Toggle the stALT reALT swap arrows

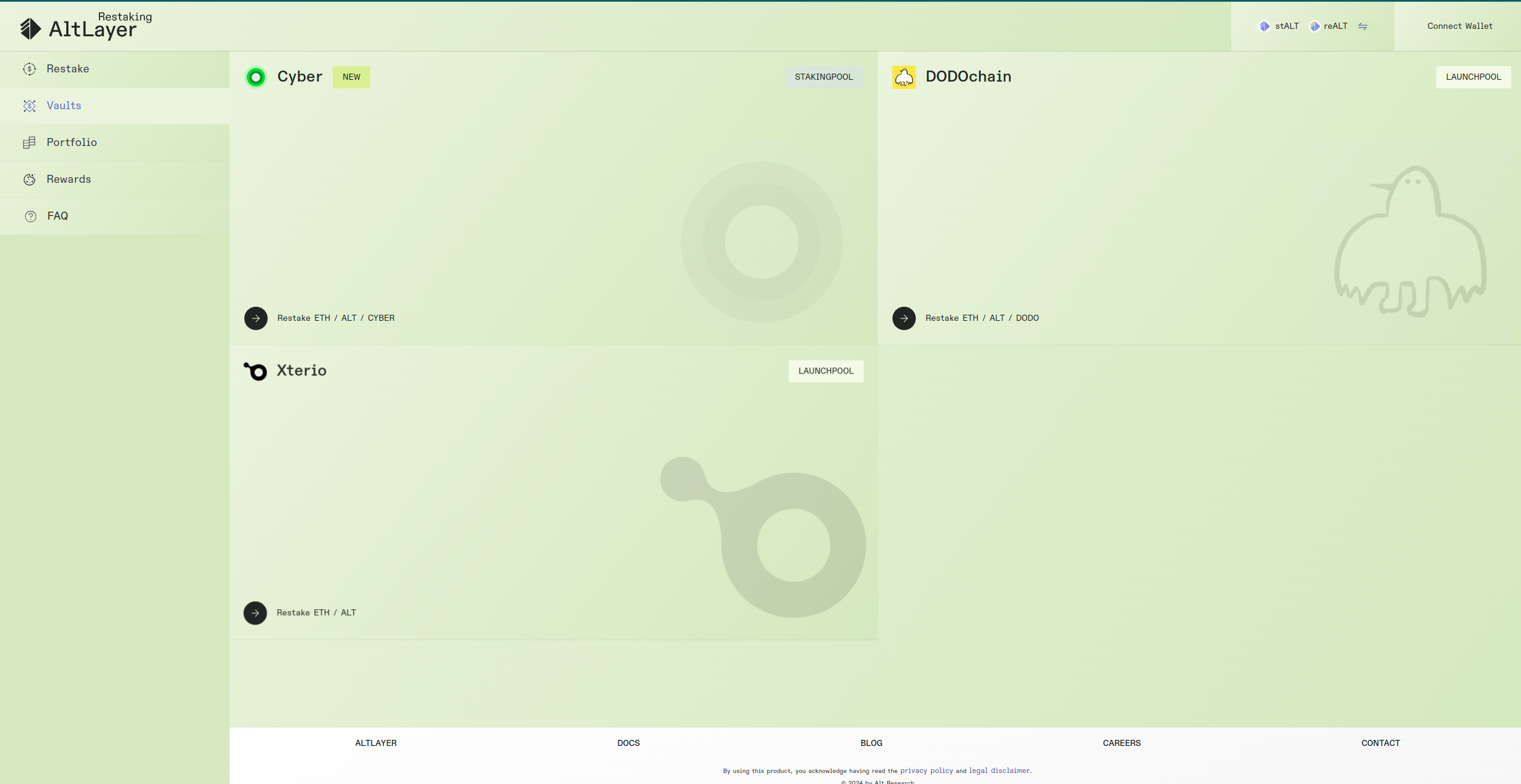(1363, 26)
